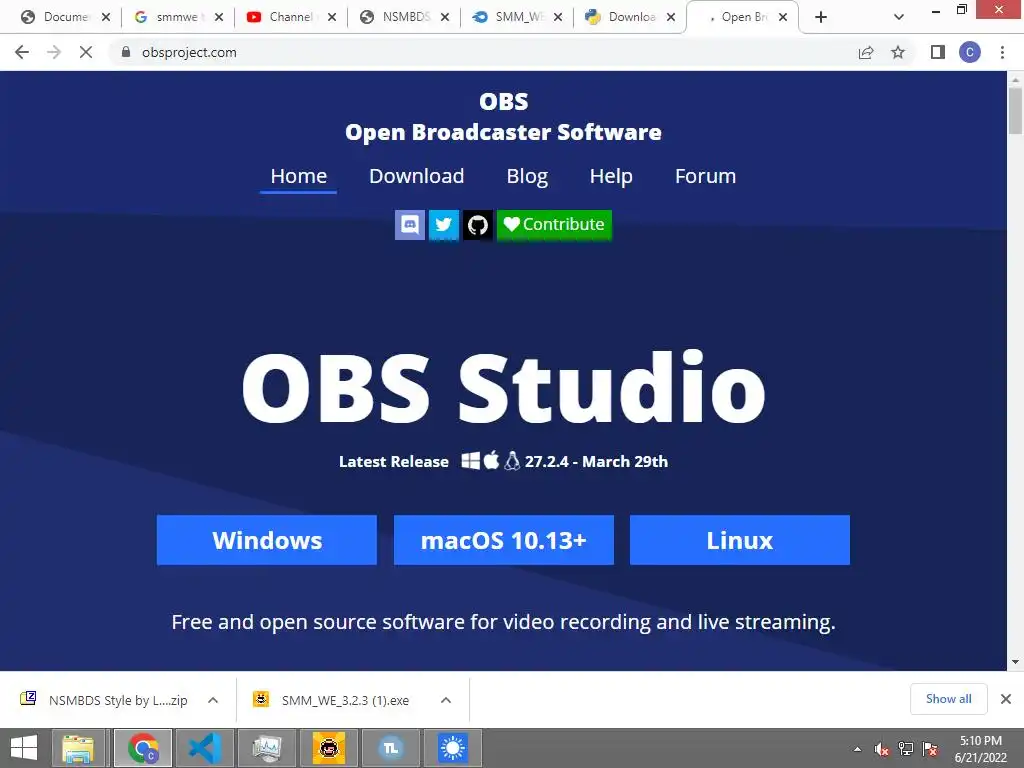Open the OBS Twitter icon
This screenshot has width=1024, height=768.
pos(443,225)
